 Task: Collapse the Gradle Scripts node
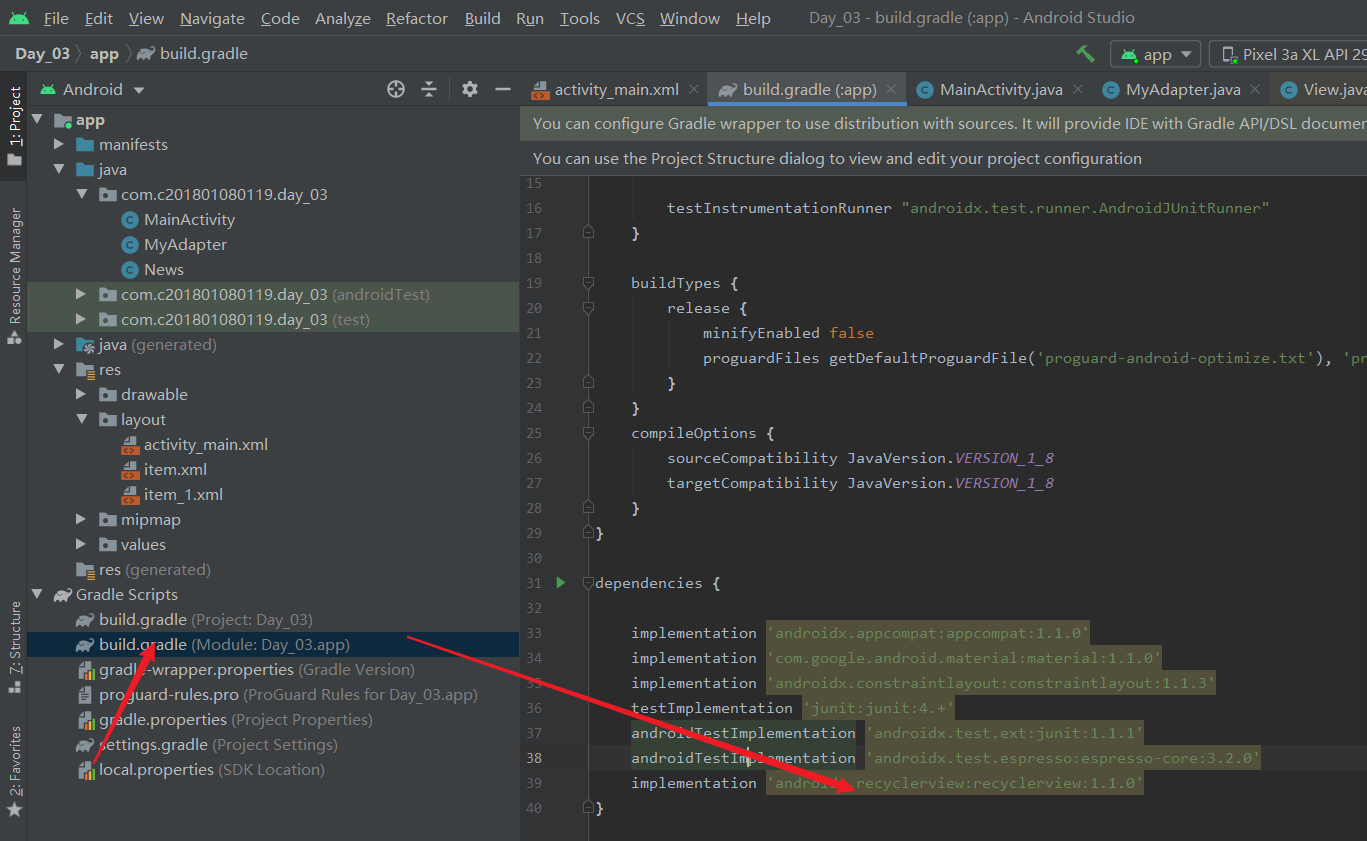coord(38,595)
